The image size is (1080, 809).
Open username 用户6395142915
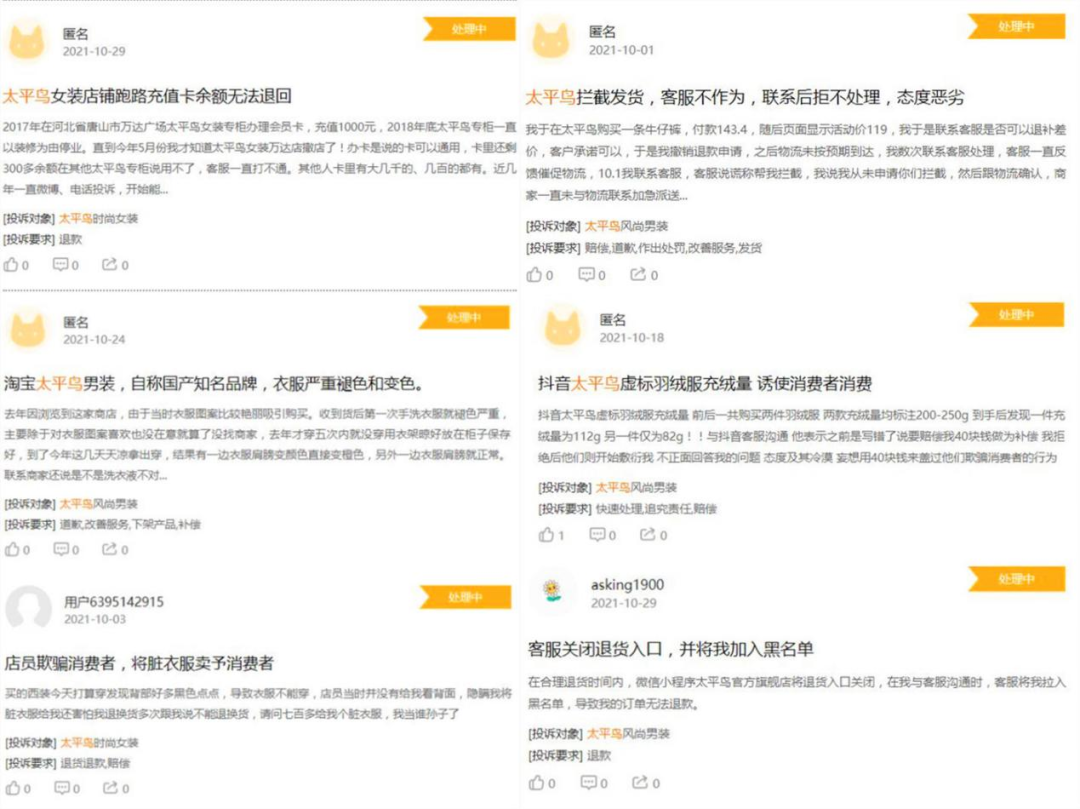tap(114, 602)
